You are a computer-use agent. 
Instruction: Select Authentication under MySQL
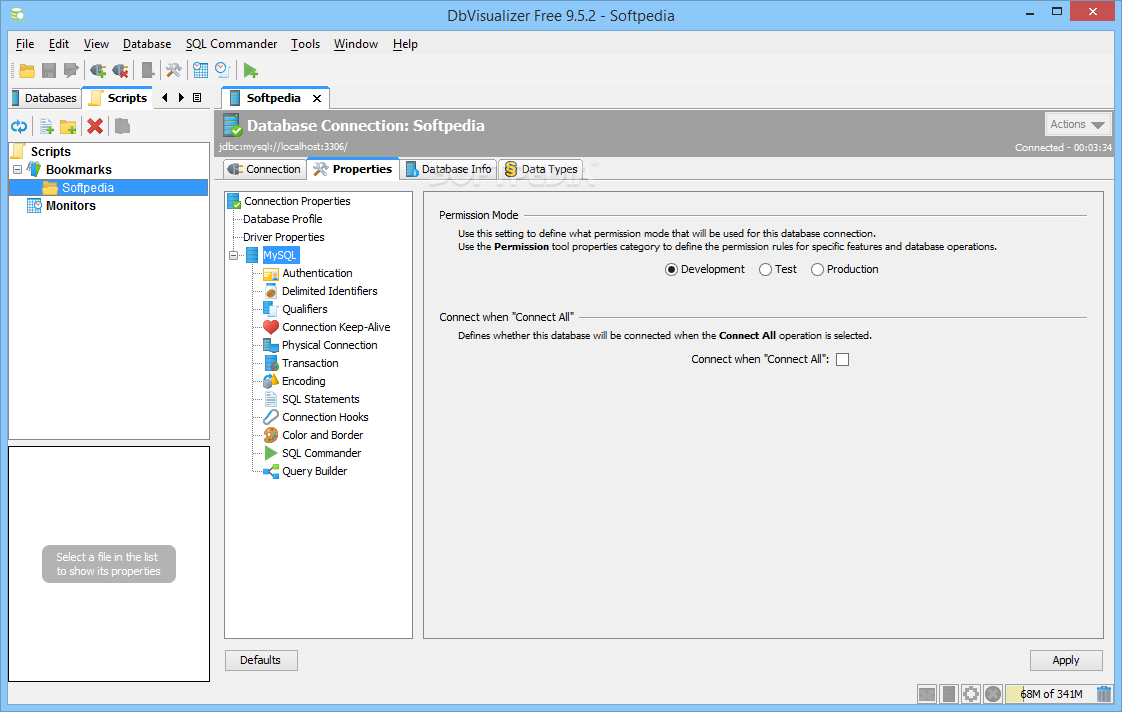click(x=308, y=273)
